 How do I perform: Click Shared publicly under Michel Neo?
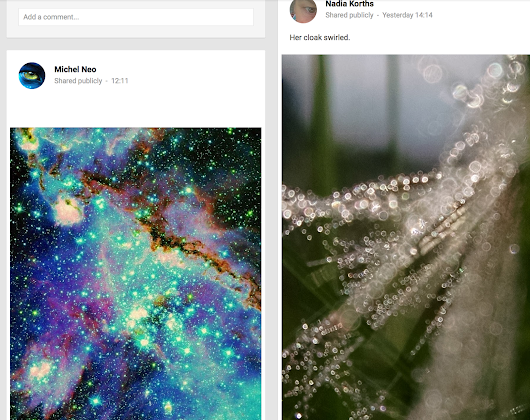(78, 81)
